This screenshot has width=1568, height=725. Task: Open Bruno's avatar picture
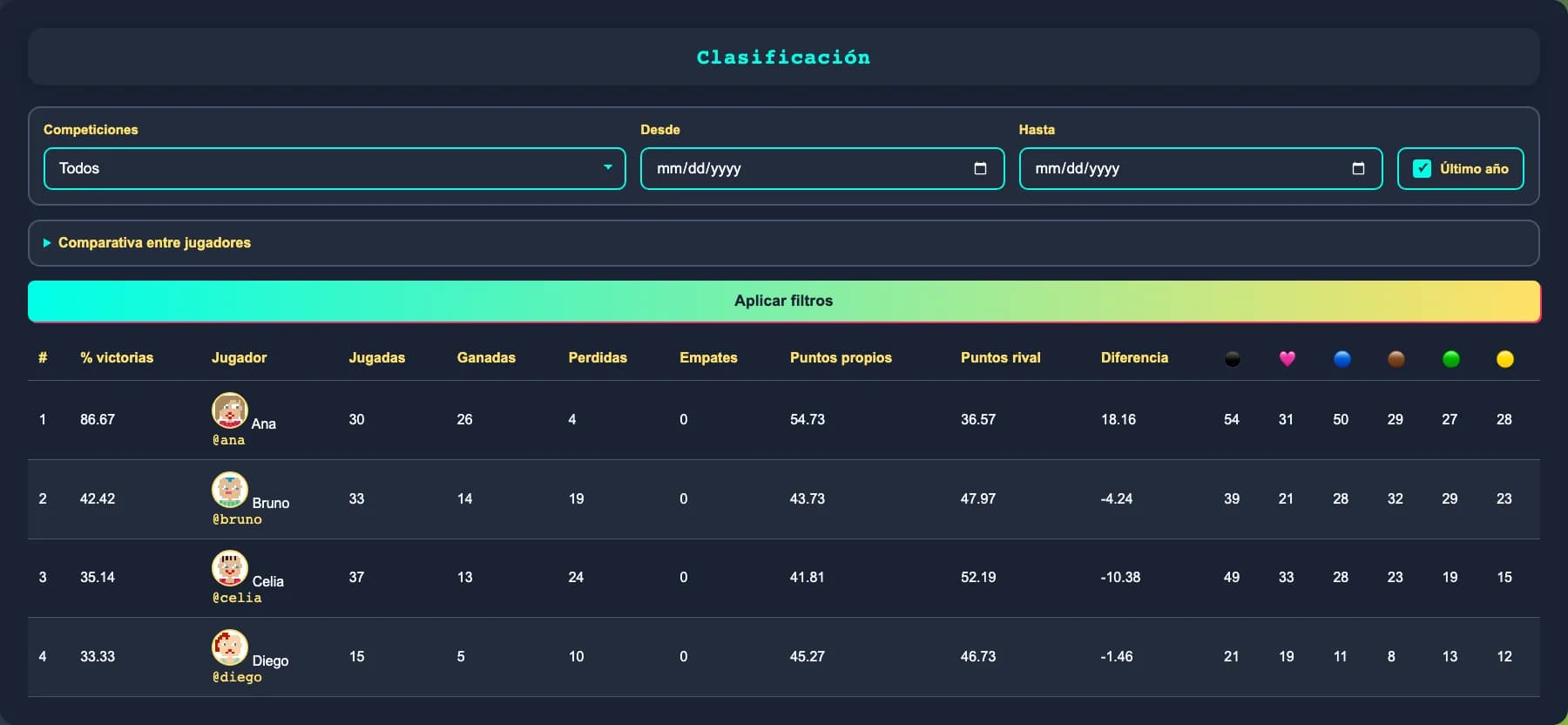(x=230, y=490)
